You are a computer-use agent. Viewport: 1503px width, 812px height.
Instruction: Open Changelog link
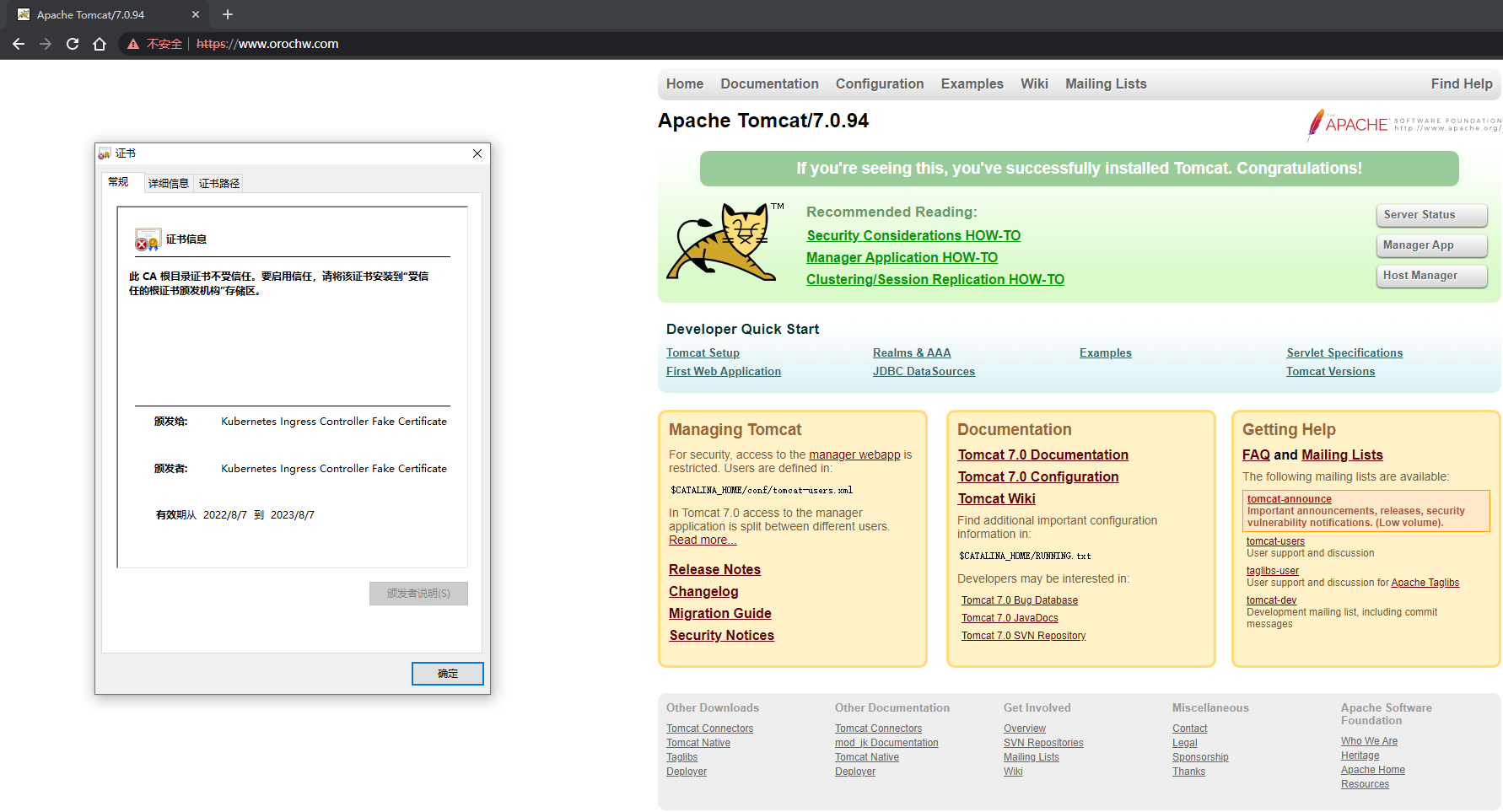click(x=703, y=591)
